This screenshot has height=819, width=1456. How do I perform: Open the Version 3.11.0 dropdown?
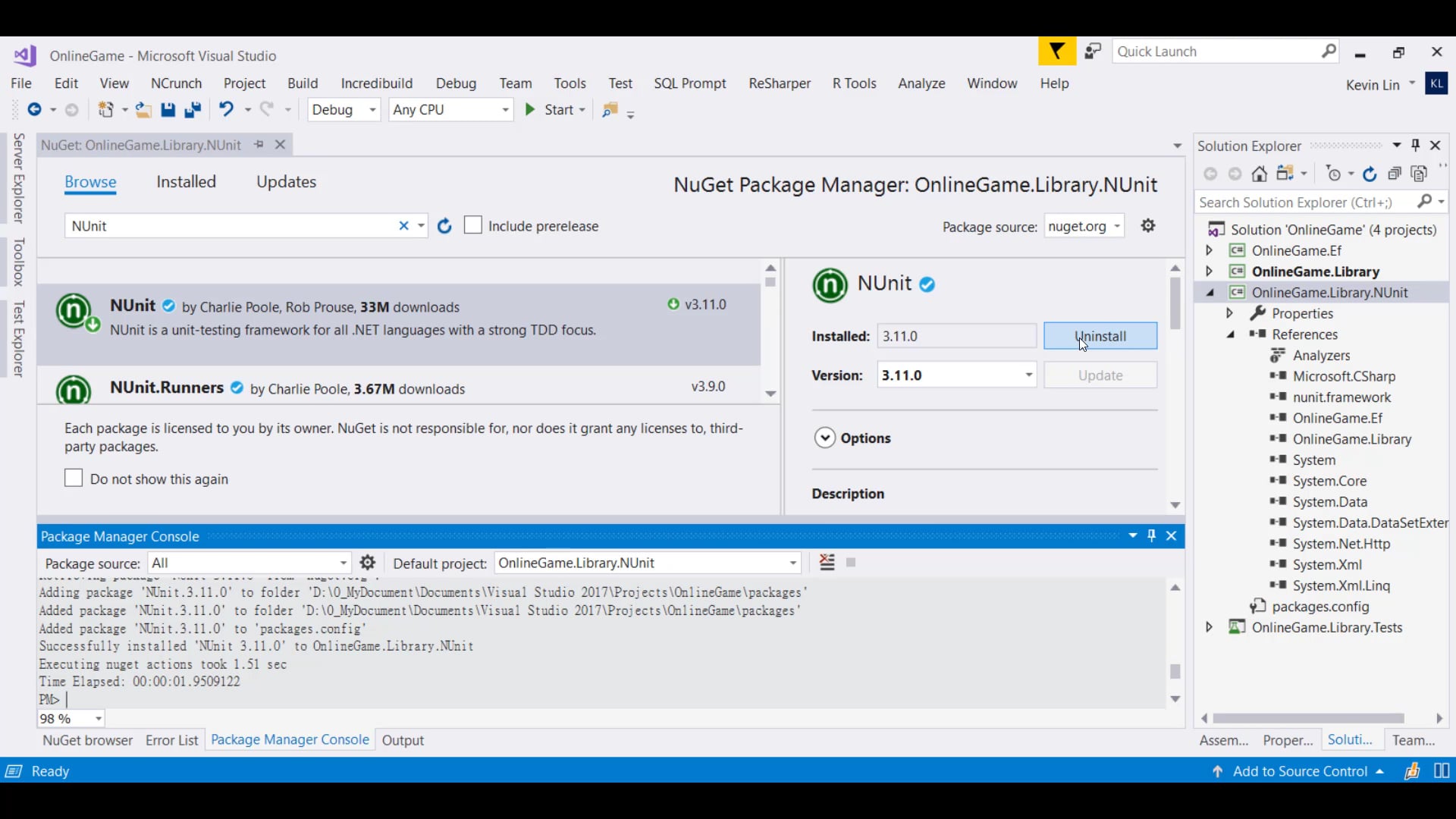point(1028,375)
